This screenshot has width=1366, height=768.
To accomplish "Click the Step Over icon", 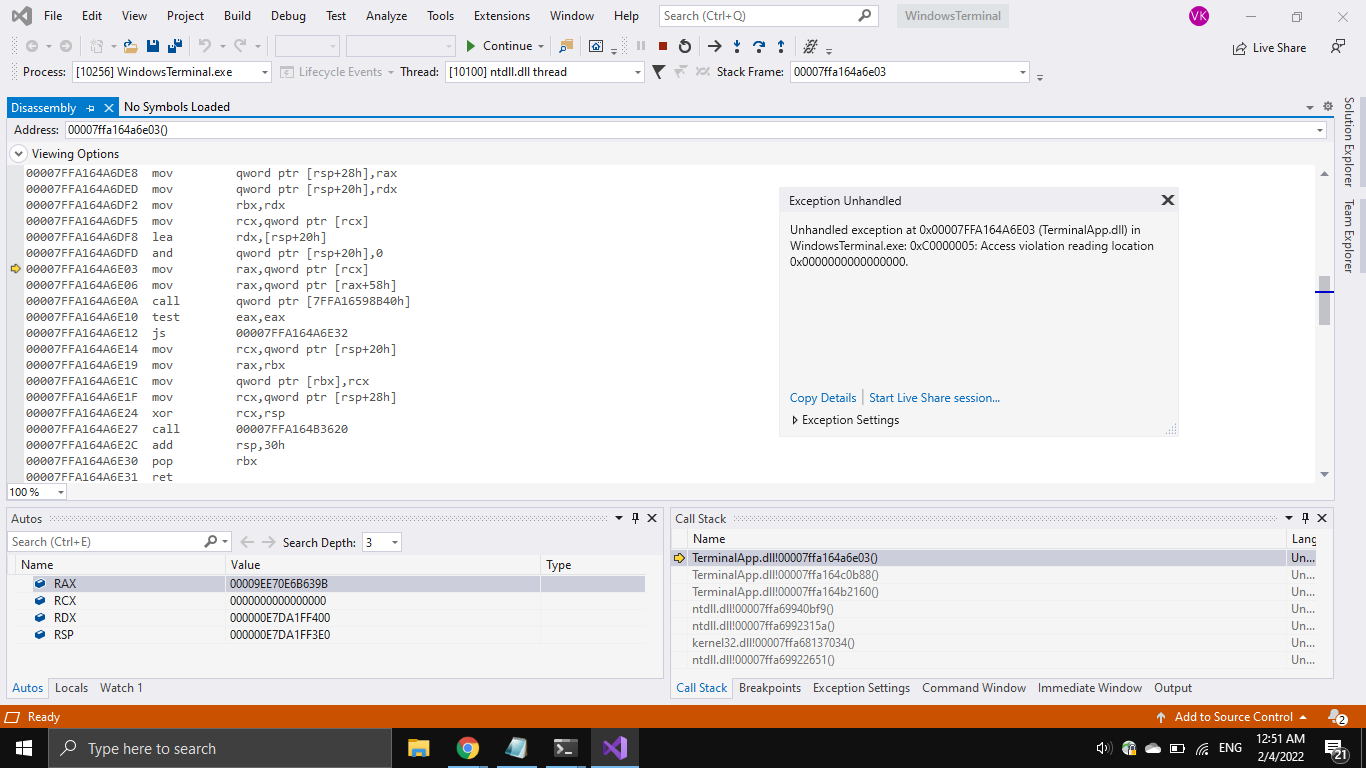I will click(759, 46).
